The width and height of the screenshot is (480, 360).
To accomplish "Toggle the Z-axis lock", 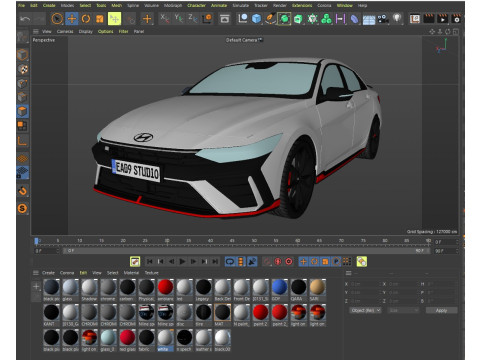I will (193, 18).
